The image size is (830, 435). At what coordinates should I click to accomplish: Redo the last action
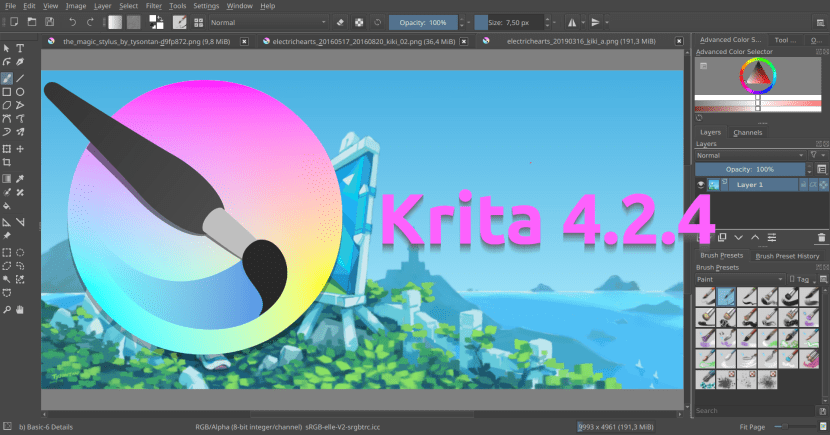coord(90,22)
